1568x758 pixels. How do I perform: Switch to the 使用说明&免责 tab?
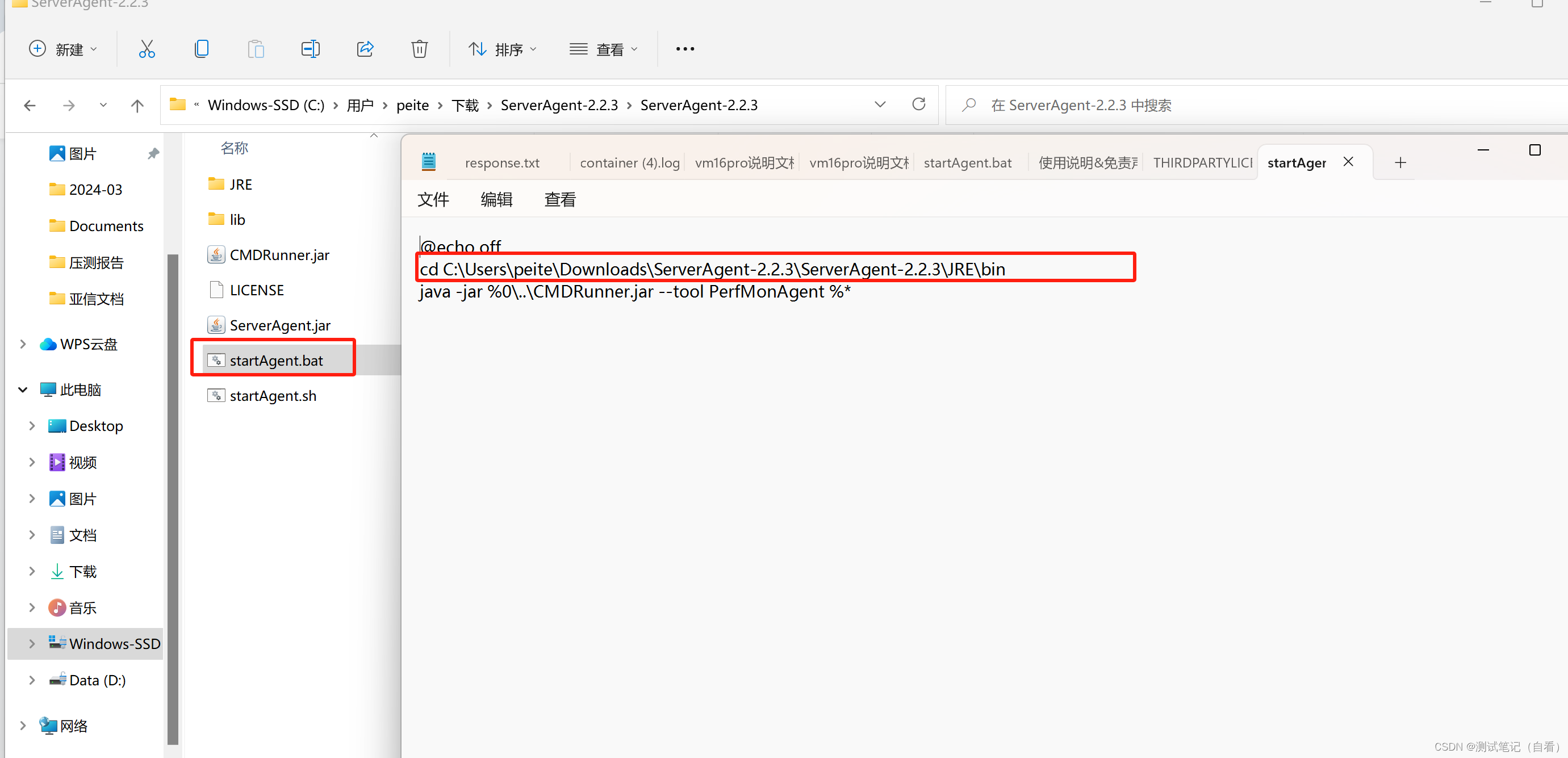pos(1088,163)
